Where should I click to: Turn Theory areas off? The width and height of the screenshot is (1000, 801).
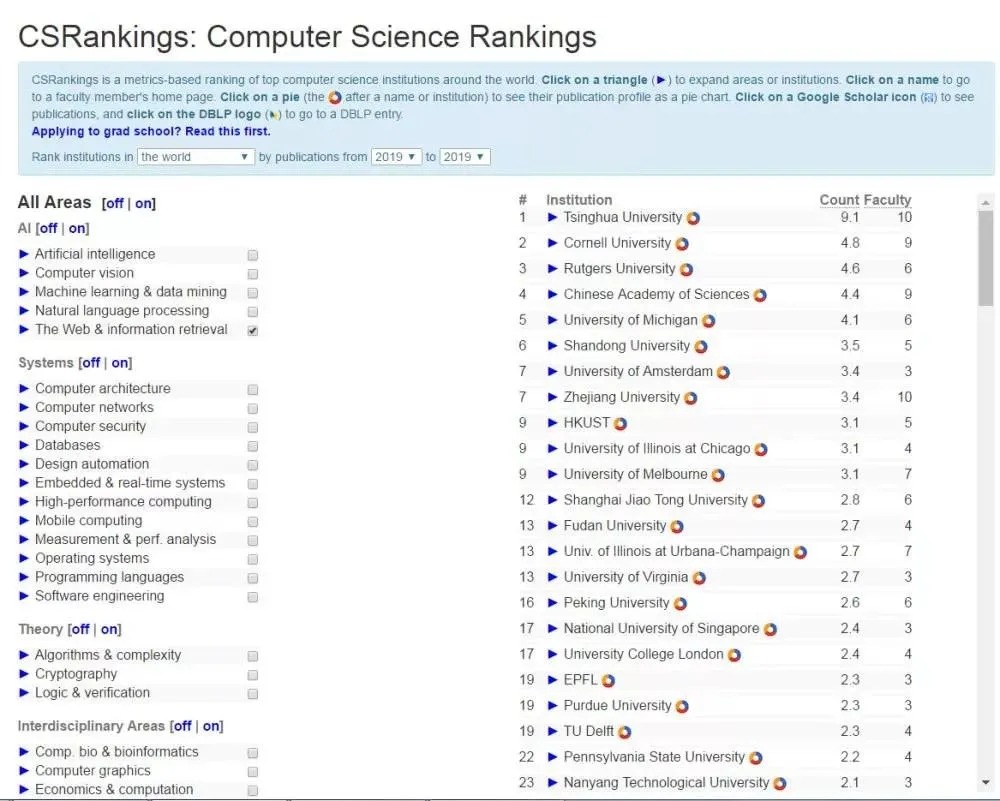tap(80, 629)
